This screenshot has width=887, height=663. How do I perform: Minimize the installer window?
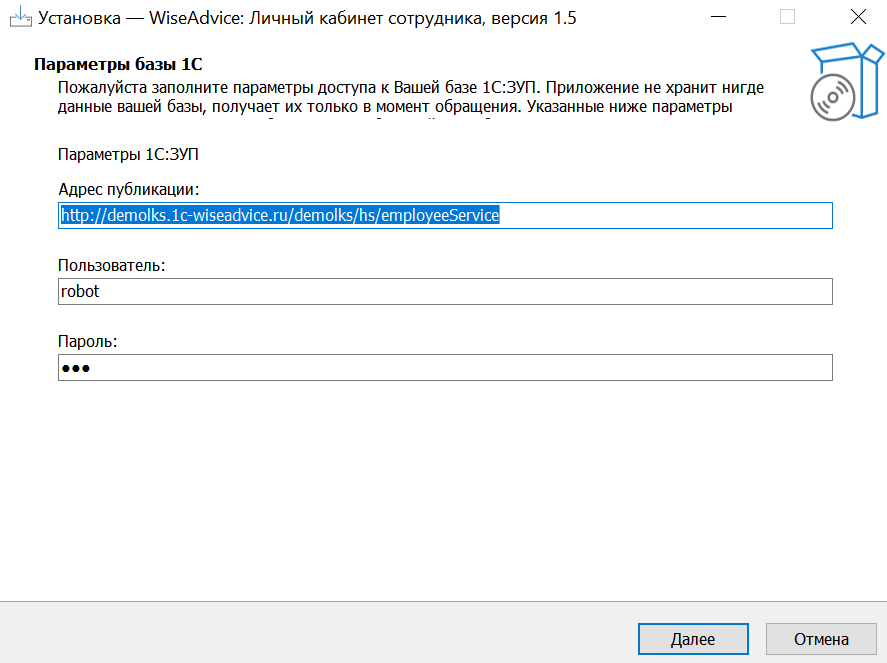coord(717,17)
